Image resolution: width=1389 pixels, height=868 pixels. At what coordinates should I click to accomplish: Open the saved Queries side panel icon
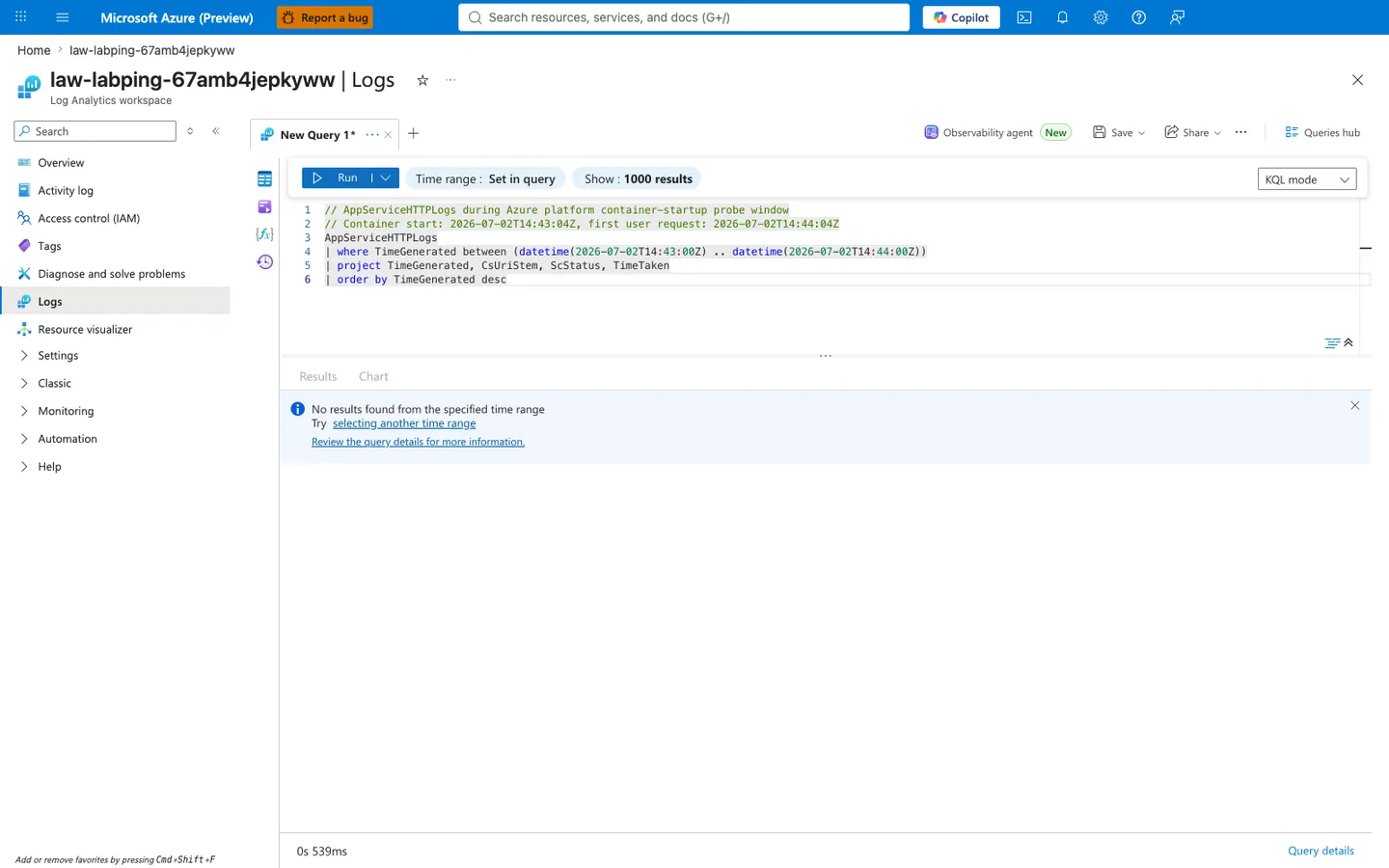tap(265, 206)
